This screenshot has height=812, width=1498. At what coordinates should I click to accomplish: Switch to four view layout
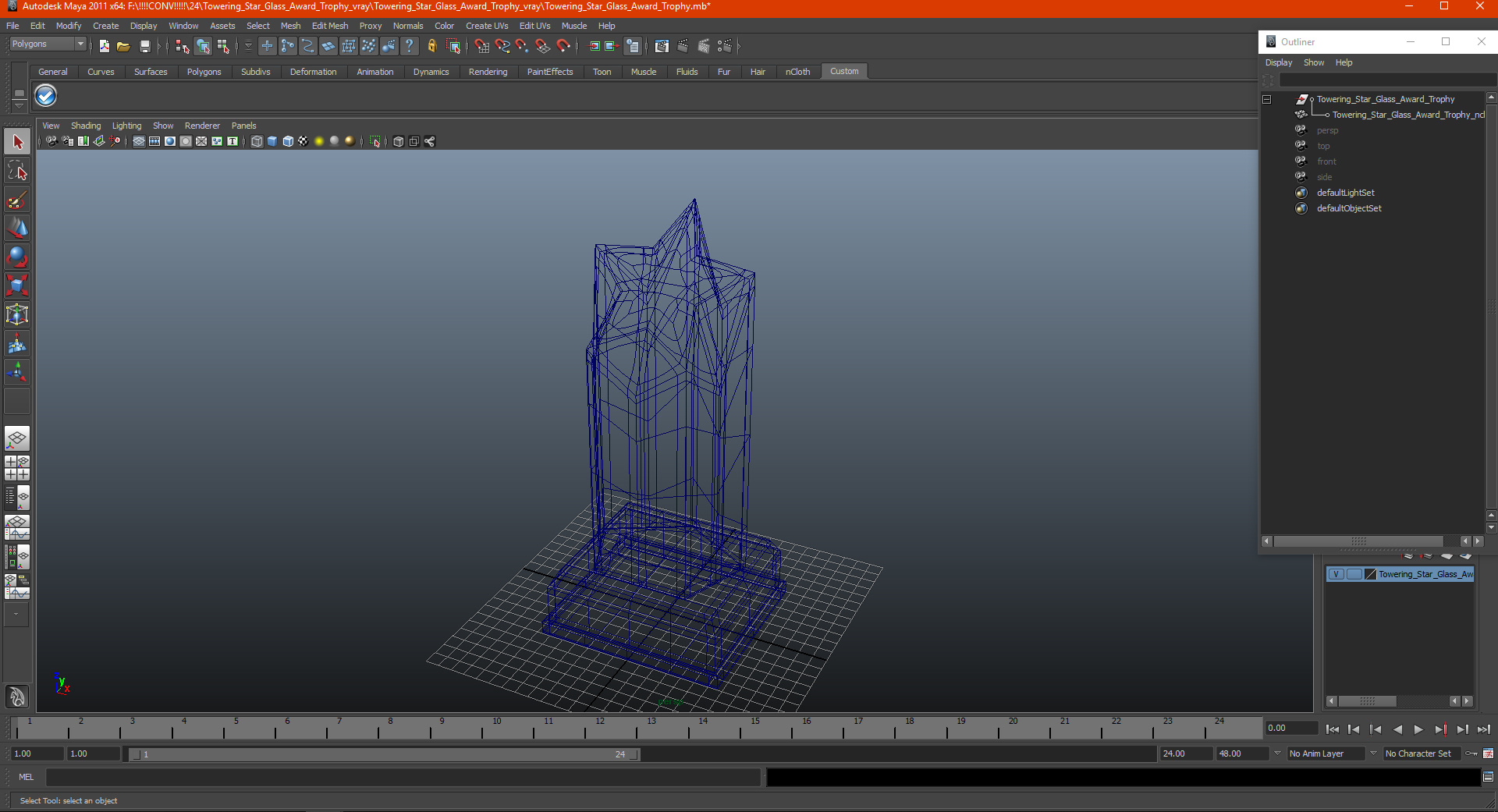(17, 468)
